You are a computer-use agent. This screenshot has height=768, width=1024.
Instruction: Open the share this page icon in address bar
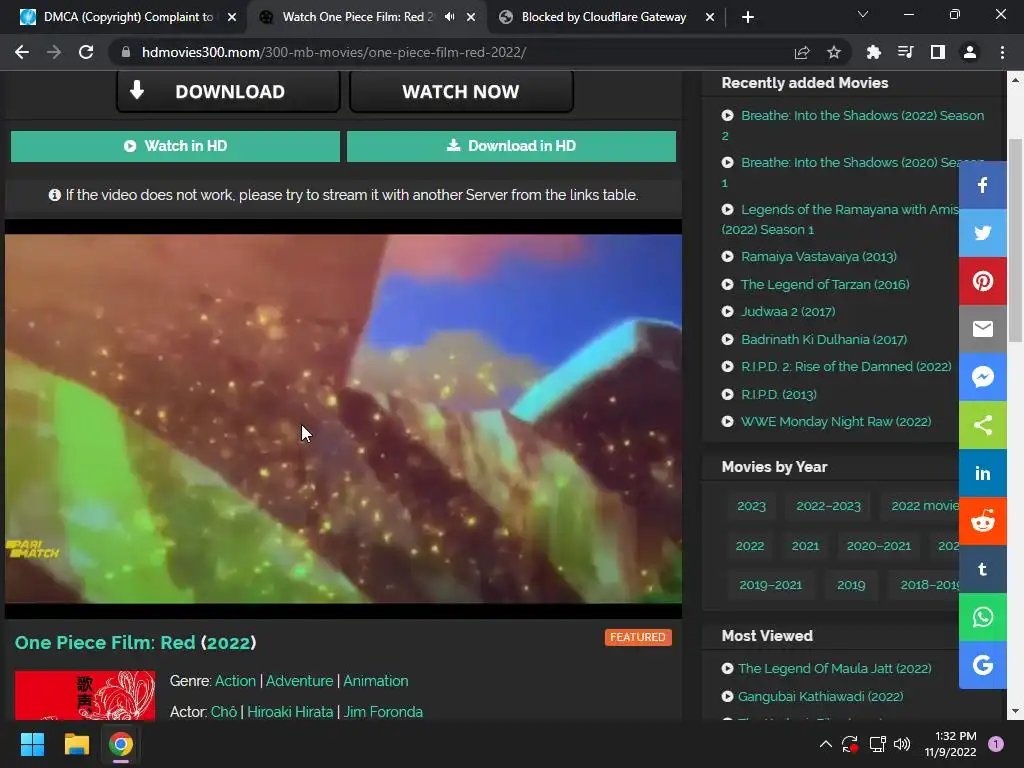point(802,52)
